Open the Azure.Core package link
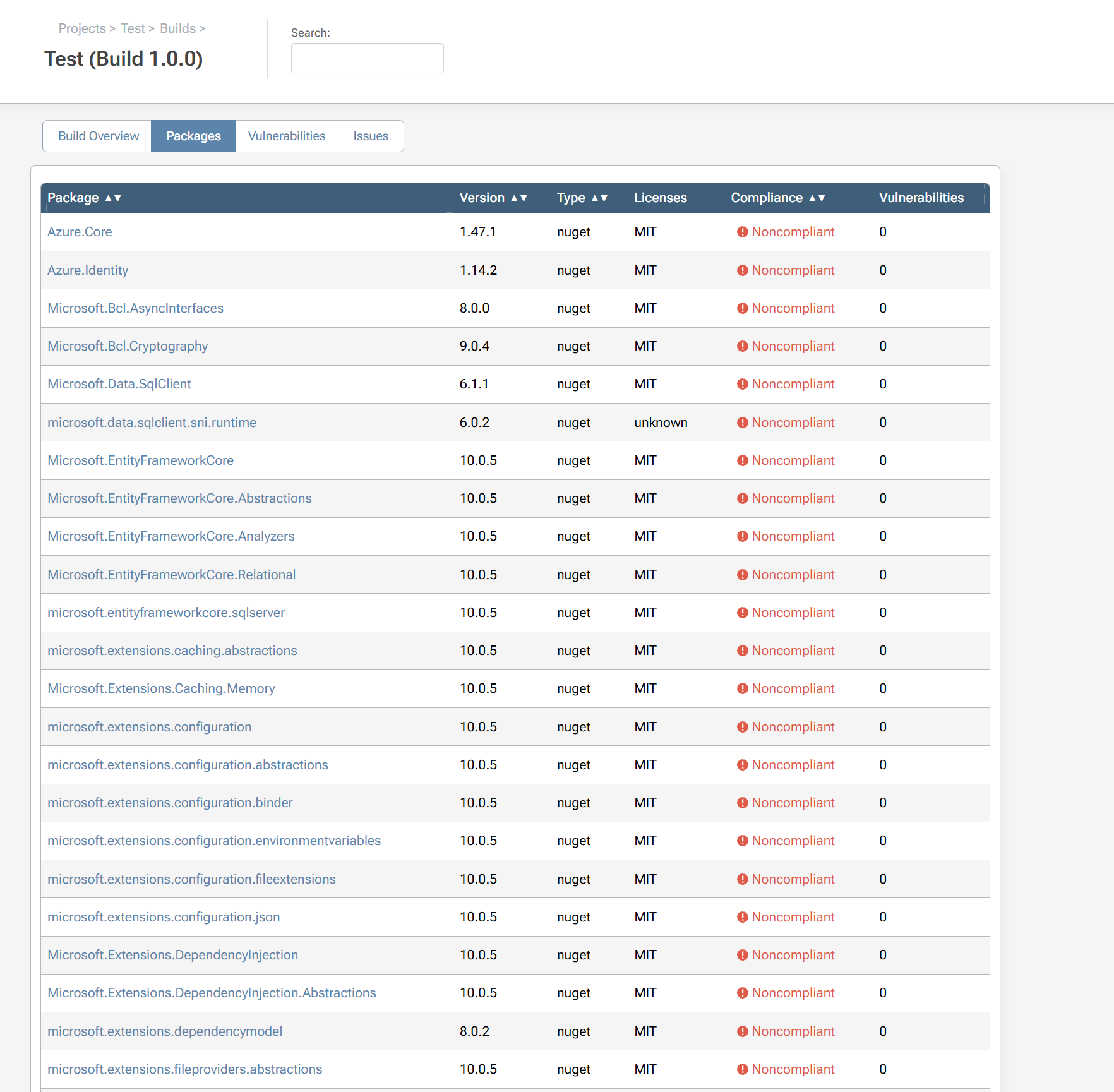This screenshot has height=1092, width=1114. pyautogui.click(x=80, y=232)
